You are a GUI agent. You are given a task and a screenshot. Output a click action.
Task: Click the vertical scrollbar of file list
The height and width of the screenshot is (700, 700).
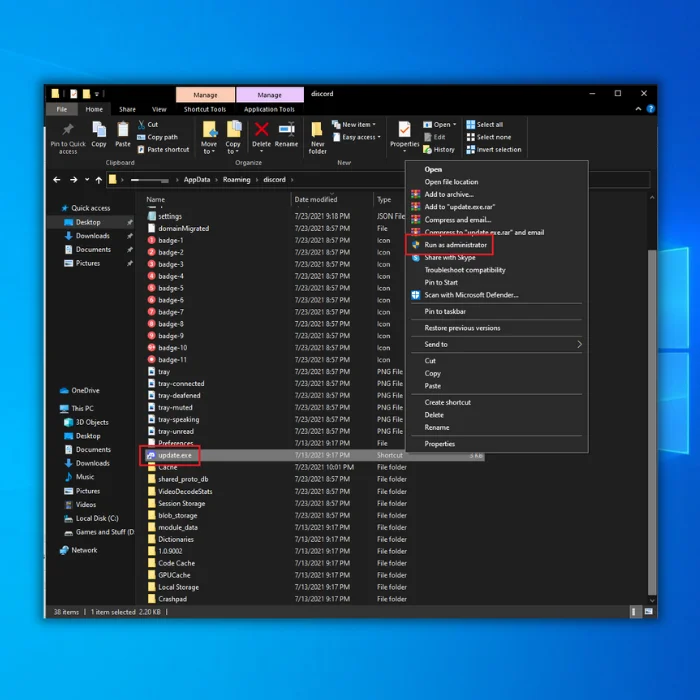tap(652, 421)
